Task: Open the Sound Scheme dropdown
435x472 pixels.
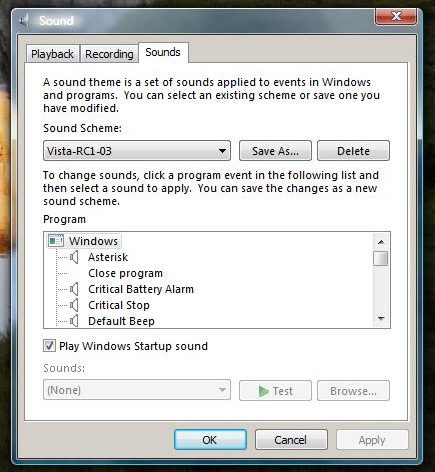Action: click(x=137, y=151)
